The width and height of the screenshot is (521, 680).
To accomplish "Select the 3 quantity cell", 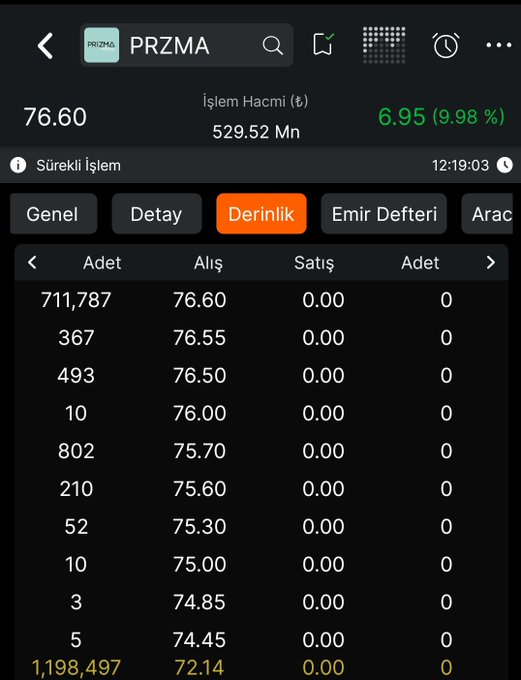I will point(76,602).
